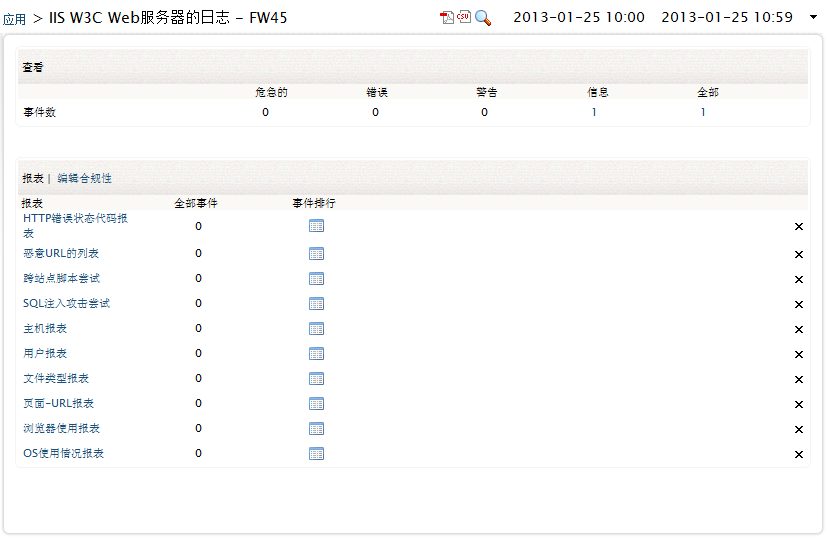The height and width of the screenshot is (538, 827).
Task: Show event ranking table for 页面-URL报表
Action: (316, 404)
